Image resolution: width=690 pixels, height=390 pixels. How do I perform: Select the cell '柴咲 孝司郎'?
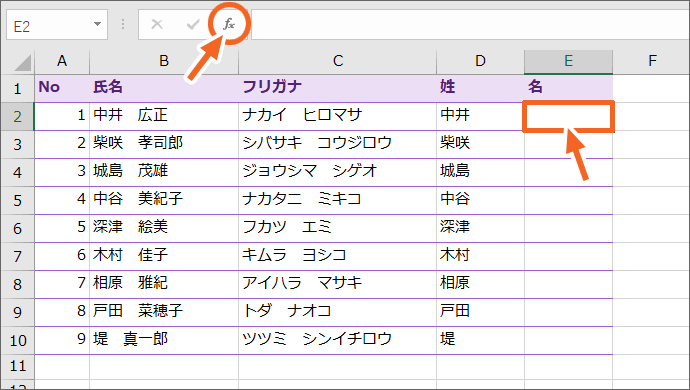point(164,144)
